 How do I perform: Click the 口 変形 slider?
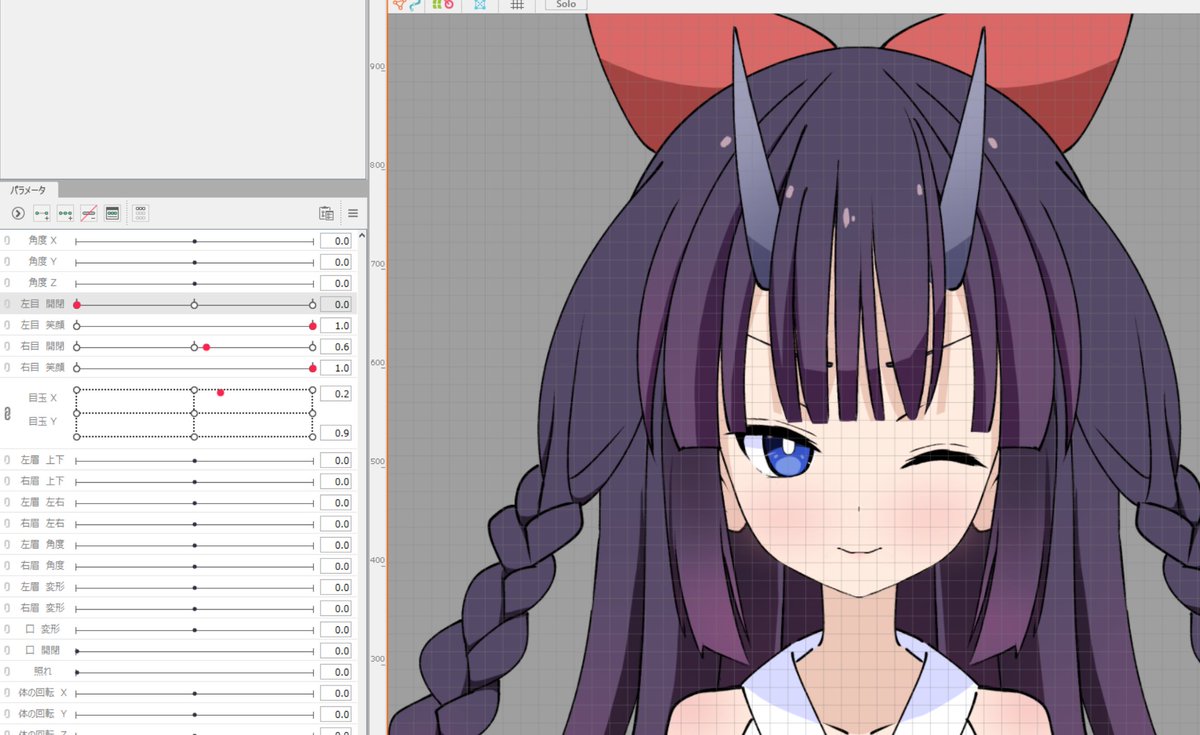coord(194,630)
